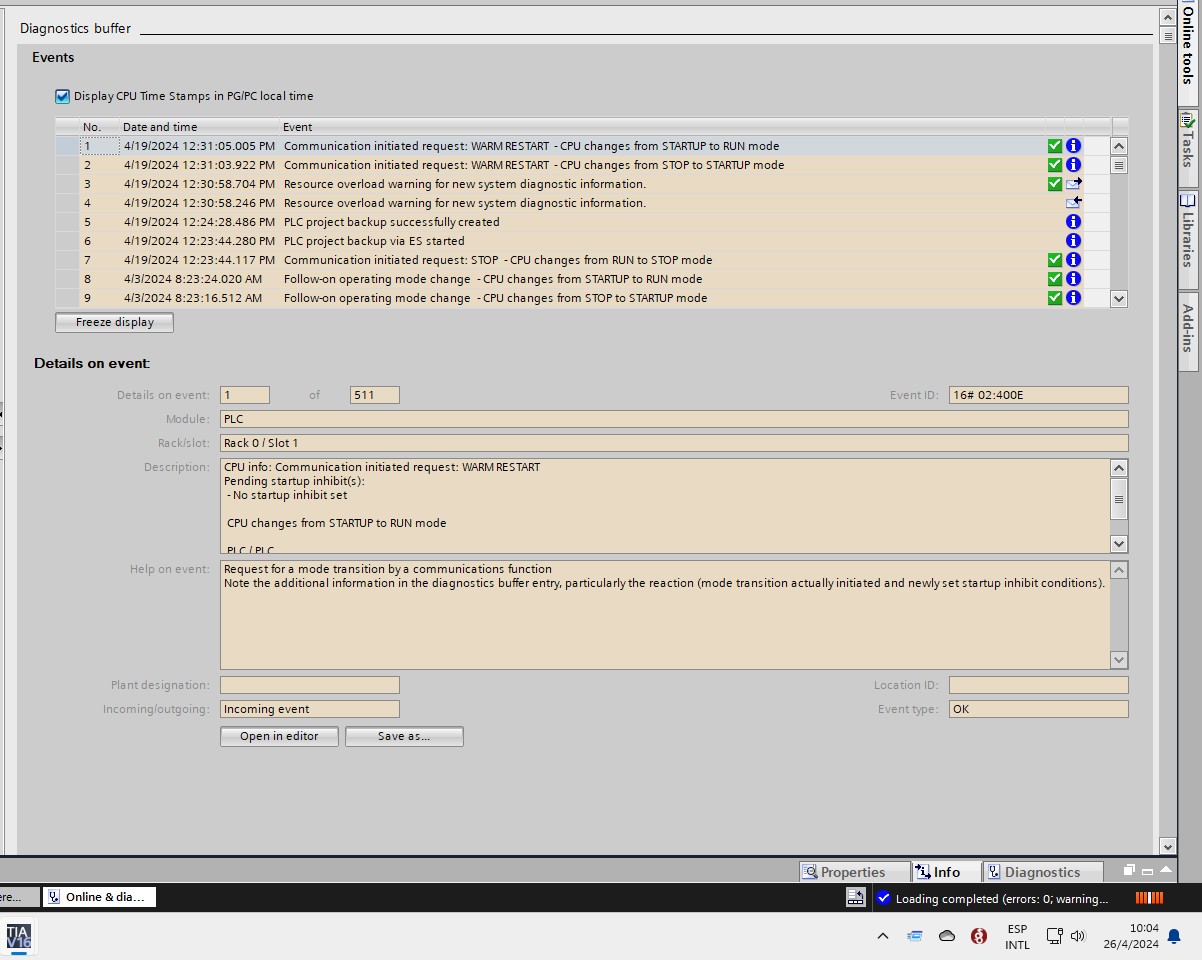
Task: Switch to the Diagnostics tab
Action: coord(1043,872)
